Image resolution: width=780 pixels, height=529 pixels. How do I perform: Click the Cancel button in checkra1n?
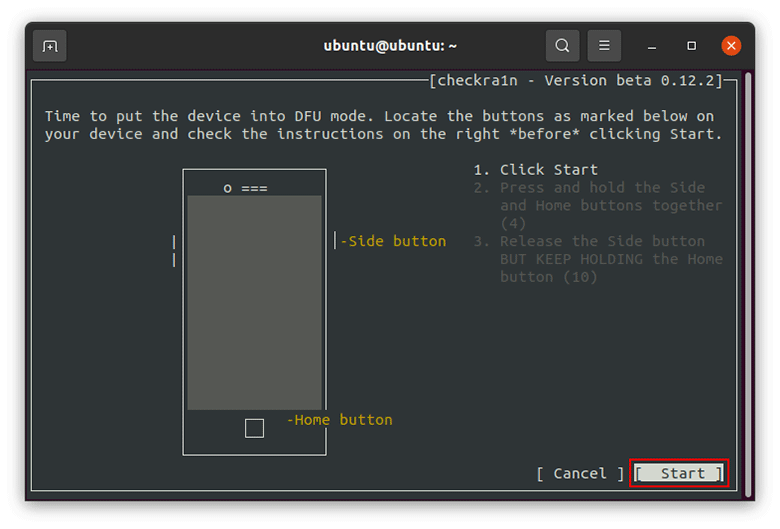[x=580, y=473]
